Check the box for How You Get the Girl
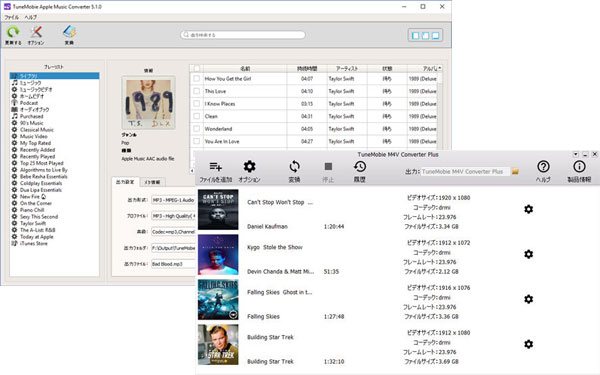This screenshot has height=375, width=600. (197, 78)
